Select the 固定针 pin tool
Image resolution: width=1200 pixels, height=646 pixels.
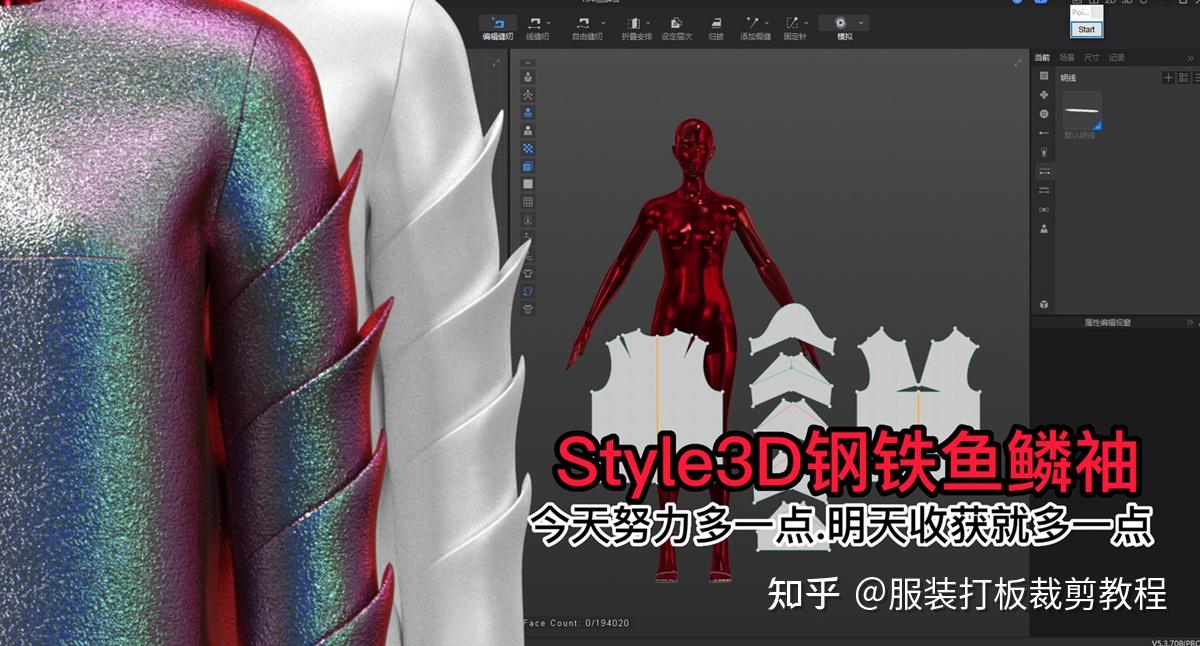[792, 22]
